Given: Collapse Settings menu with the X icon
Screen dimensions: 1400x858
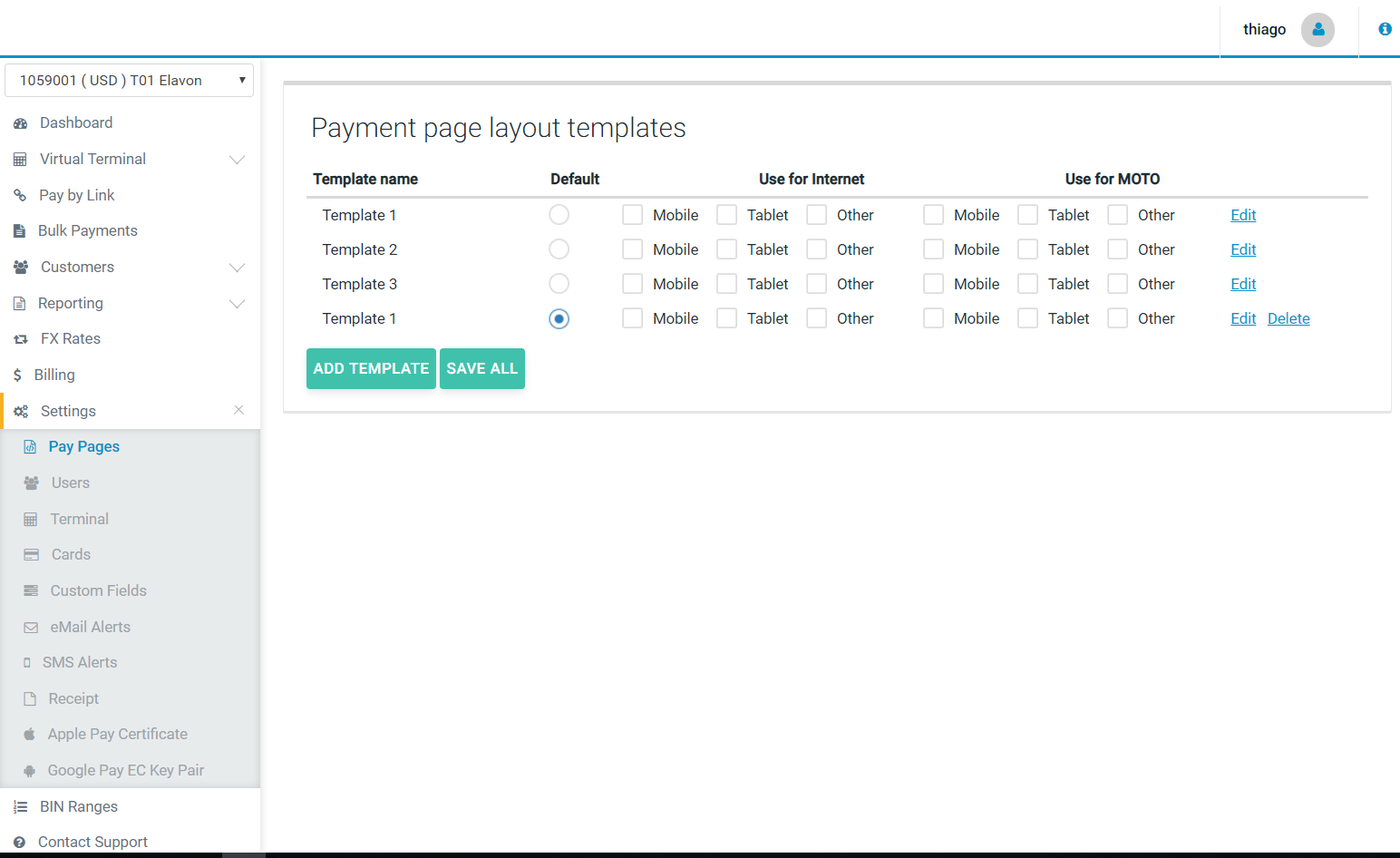Looking at the screenshot, I should (x=238, y=410).
